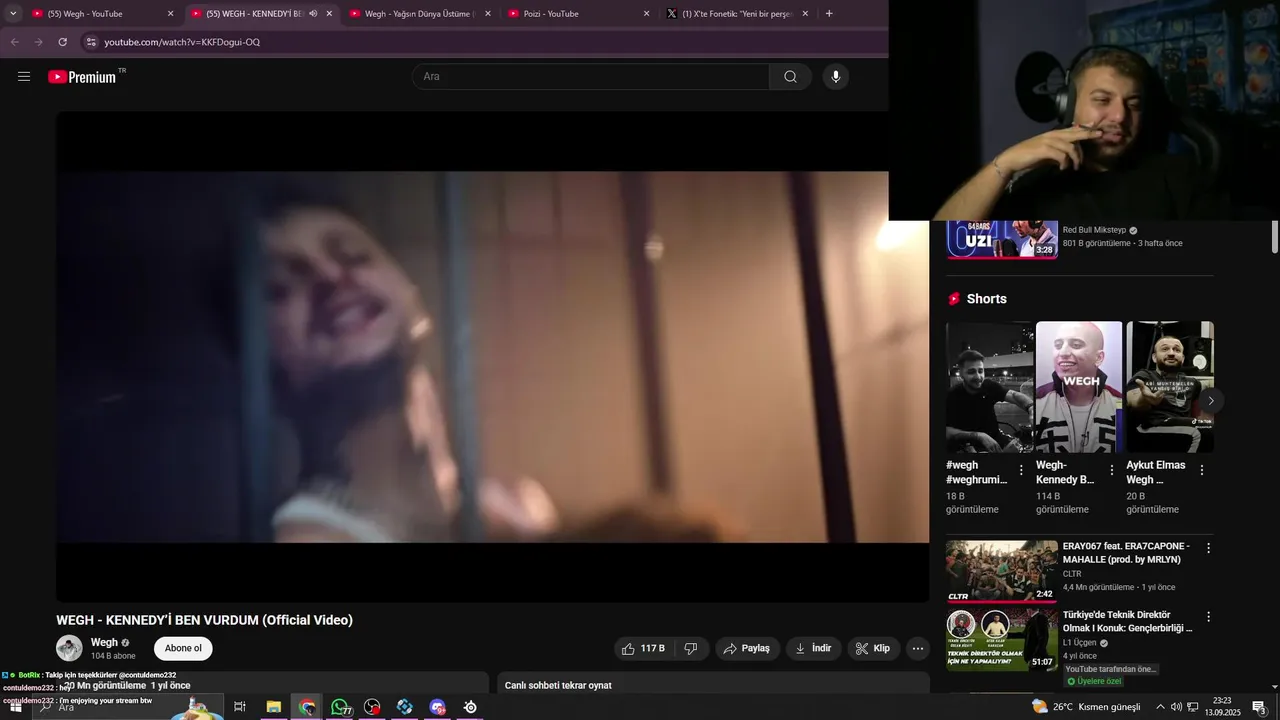Image resolution: width=1280 pixels, height=720 pixels.
Task: Open the #wegh #weghrumi short thumbnail
Action: point(990,387)
